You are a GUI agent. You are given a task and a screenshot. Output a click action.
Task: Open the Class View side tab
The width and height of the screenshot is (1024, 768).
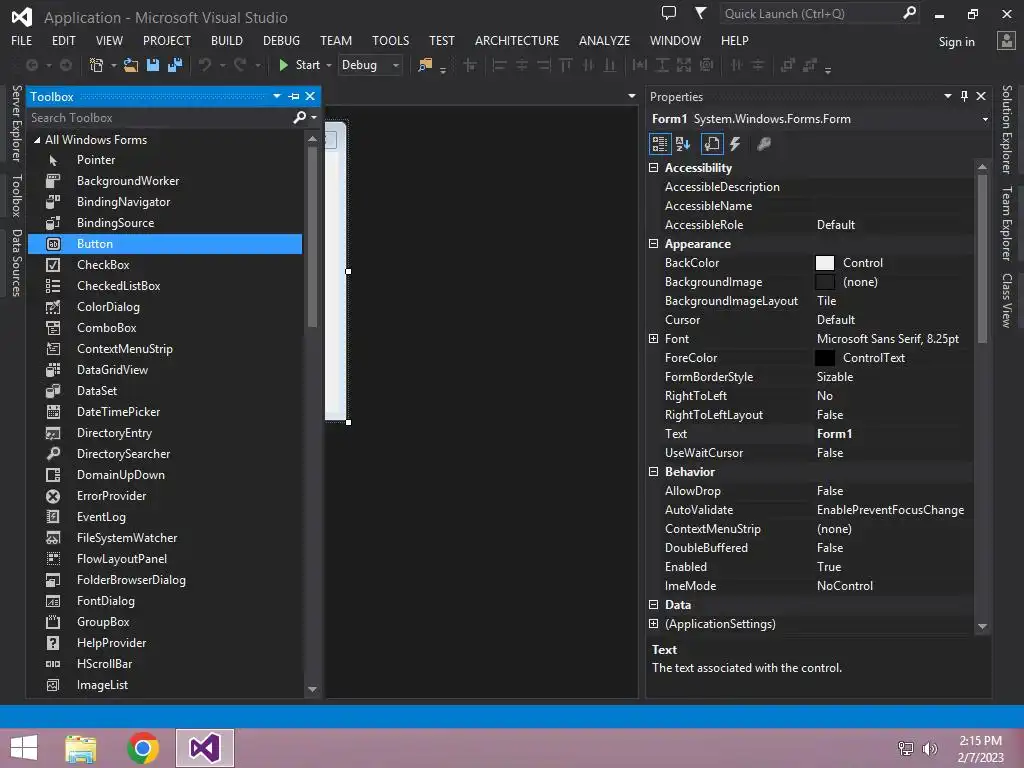[x=1007, y=300]
